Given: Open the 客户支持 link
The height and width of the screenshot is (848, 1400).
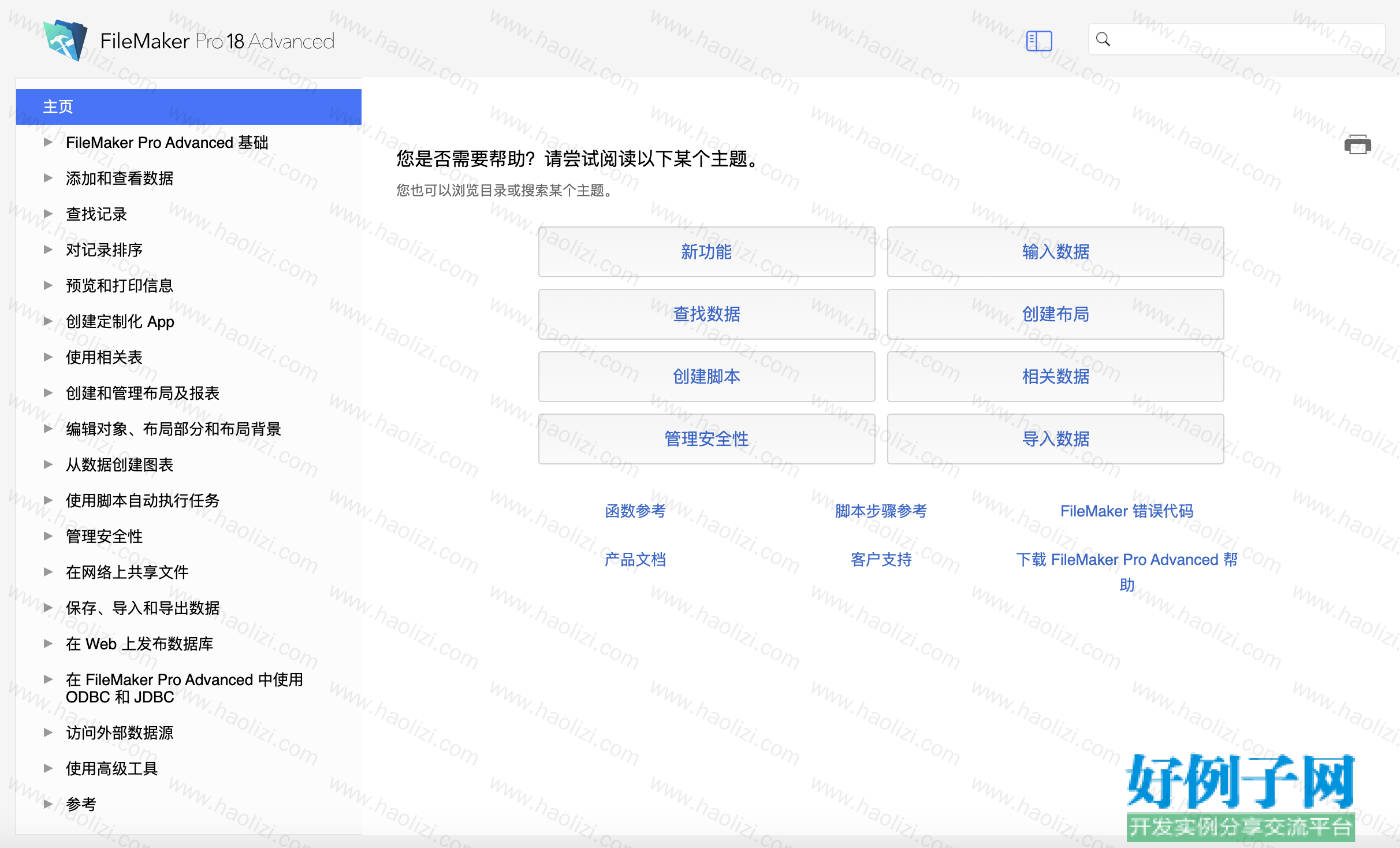Looking at the screenshot, I should tap(881, 560).
